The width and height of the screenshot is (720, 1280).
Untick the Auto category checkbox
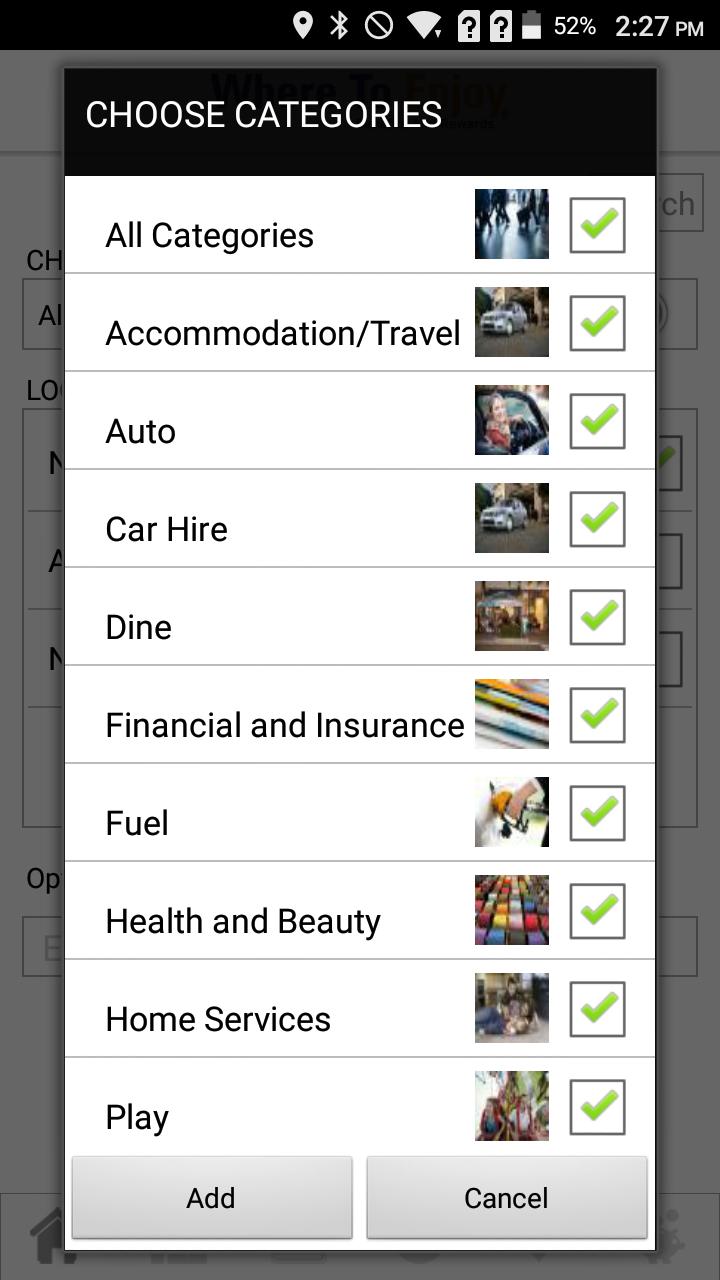click(x=597, y=421)
